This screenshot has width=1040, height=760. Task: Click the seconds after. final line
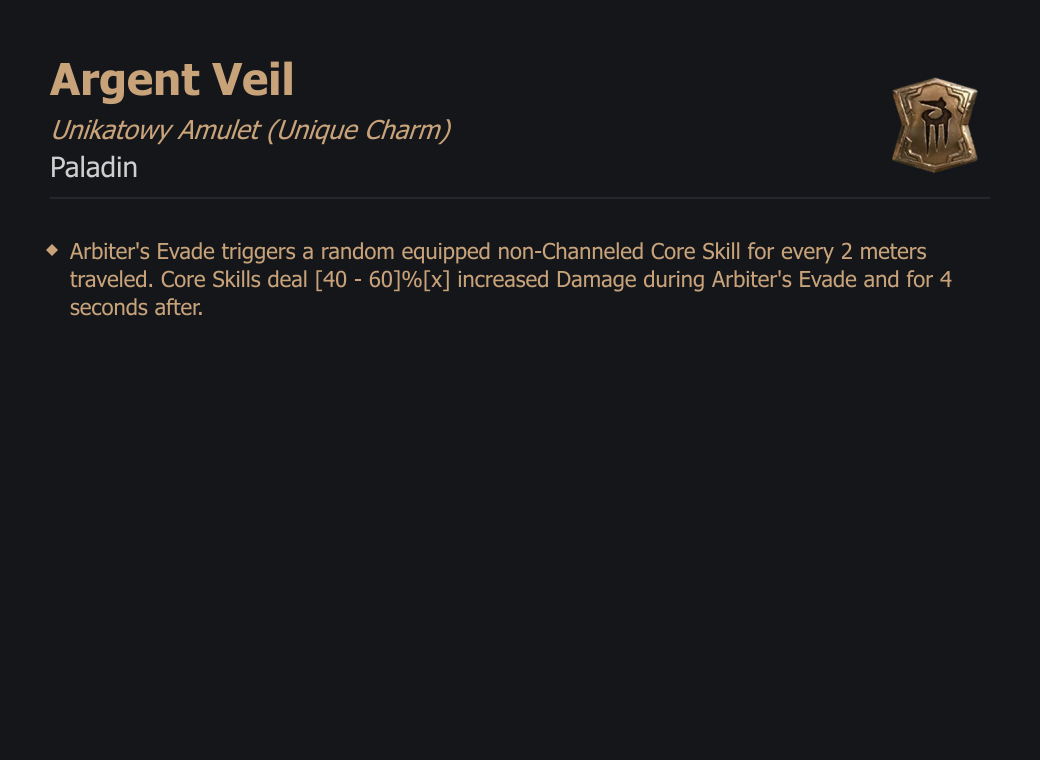pyautogui.click(x=137, y=307)
